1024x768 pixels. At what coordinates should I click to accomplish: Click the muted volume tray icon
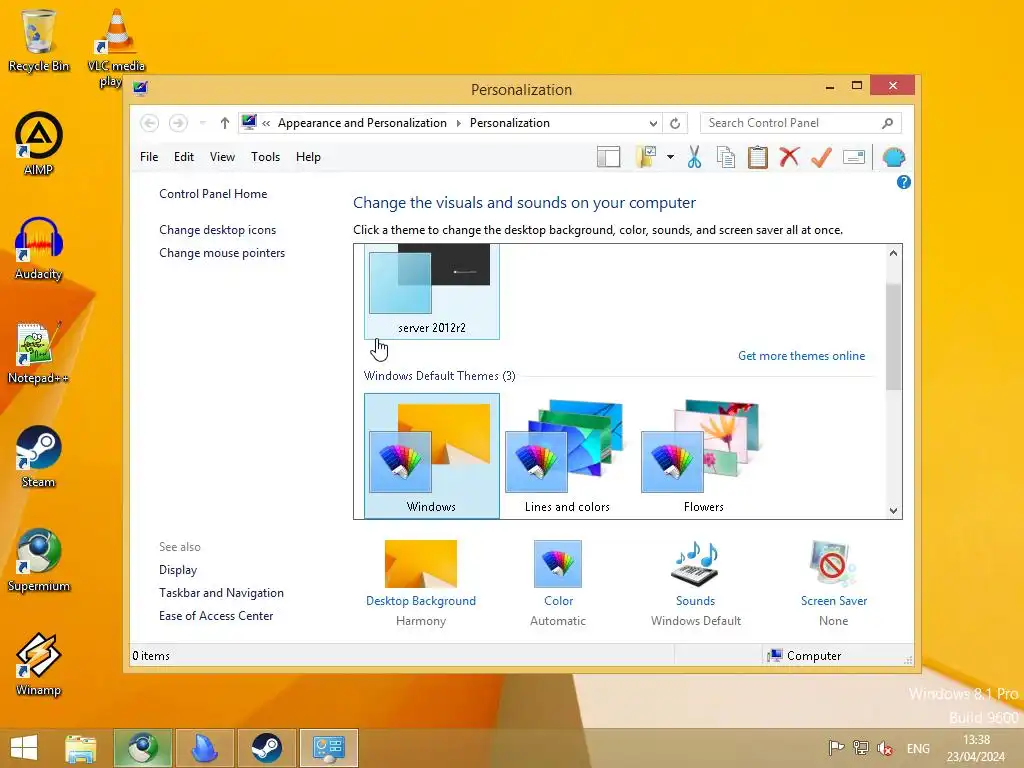pyautogui.click(x=885, y=748)
